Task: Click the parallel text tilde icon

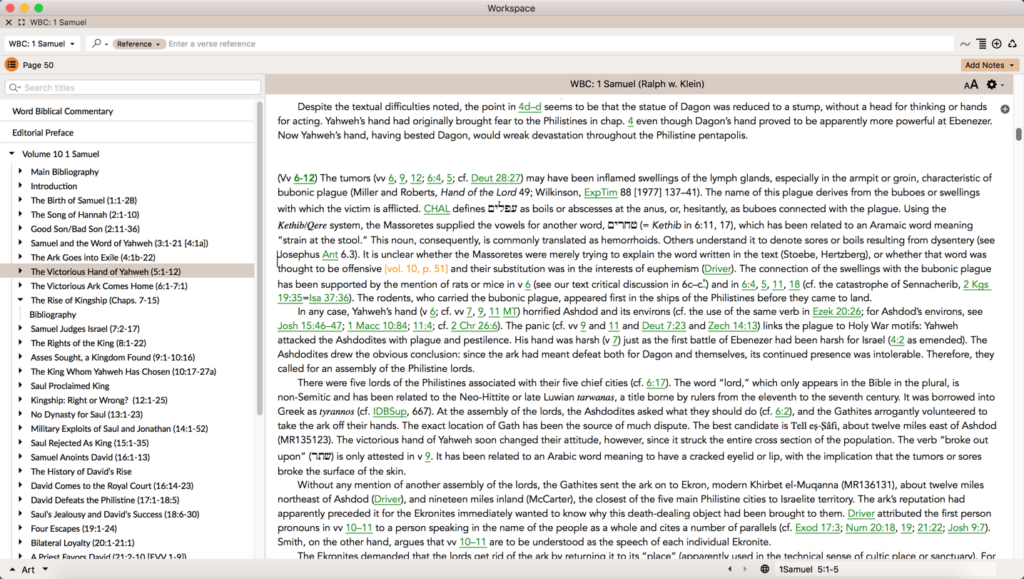Action: 965,43
